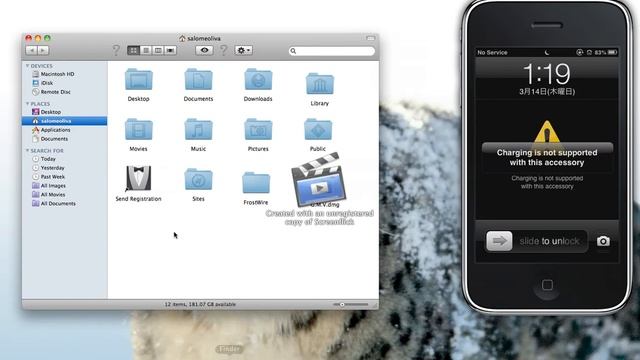Select Remote Disc in the sidebar
640x360 pixels.
tap(51, 92)
